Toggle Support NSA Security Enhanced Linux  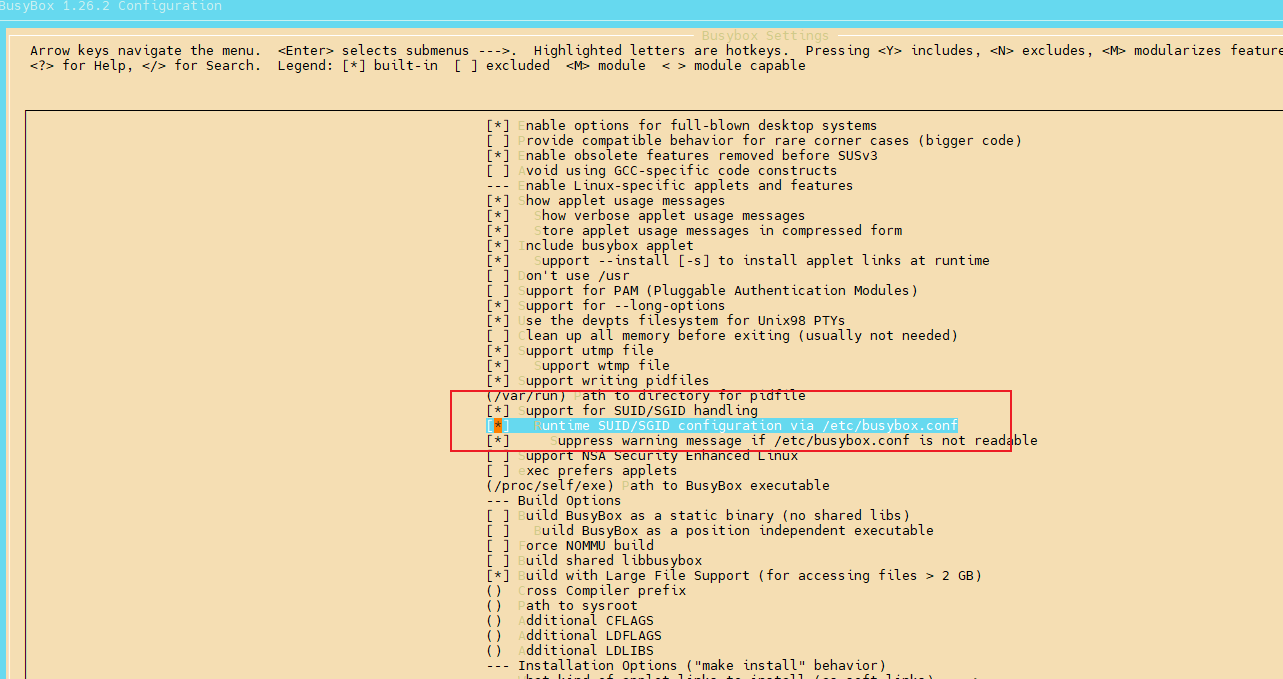tap(641, 455)
